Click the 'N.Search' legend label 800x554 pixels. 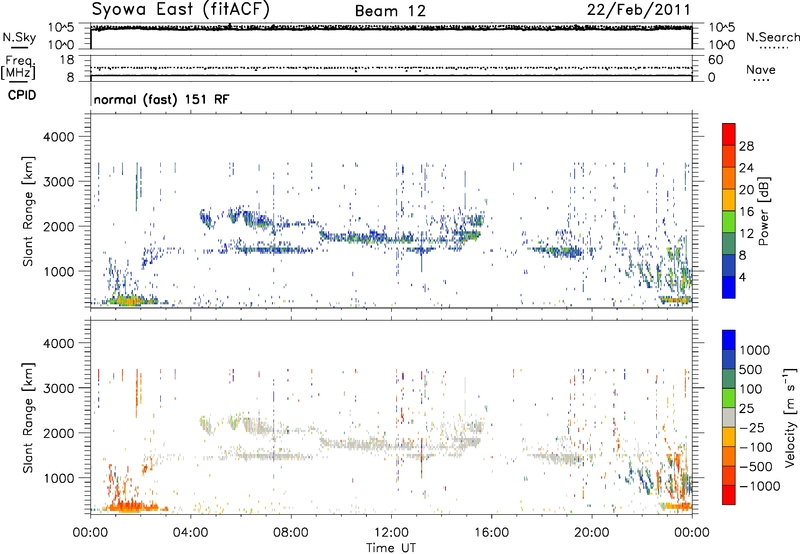(772, 37)
